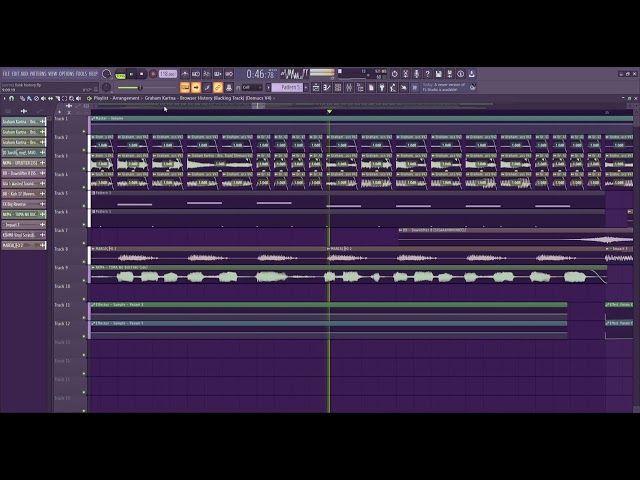The image size is (640, 480).
Task: Select FX Big Reverse clip in picker
Action: tap(24, 204)
